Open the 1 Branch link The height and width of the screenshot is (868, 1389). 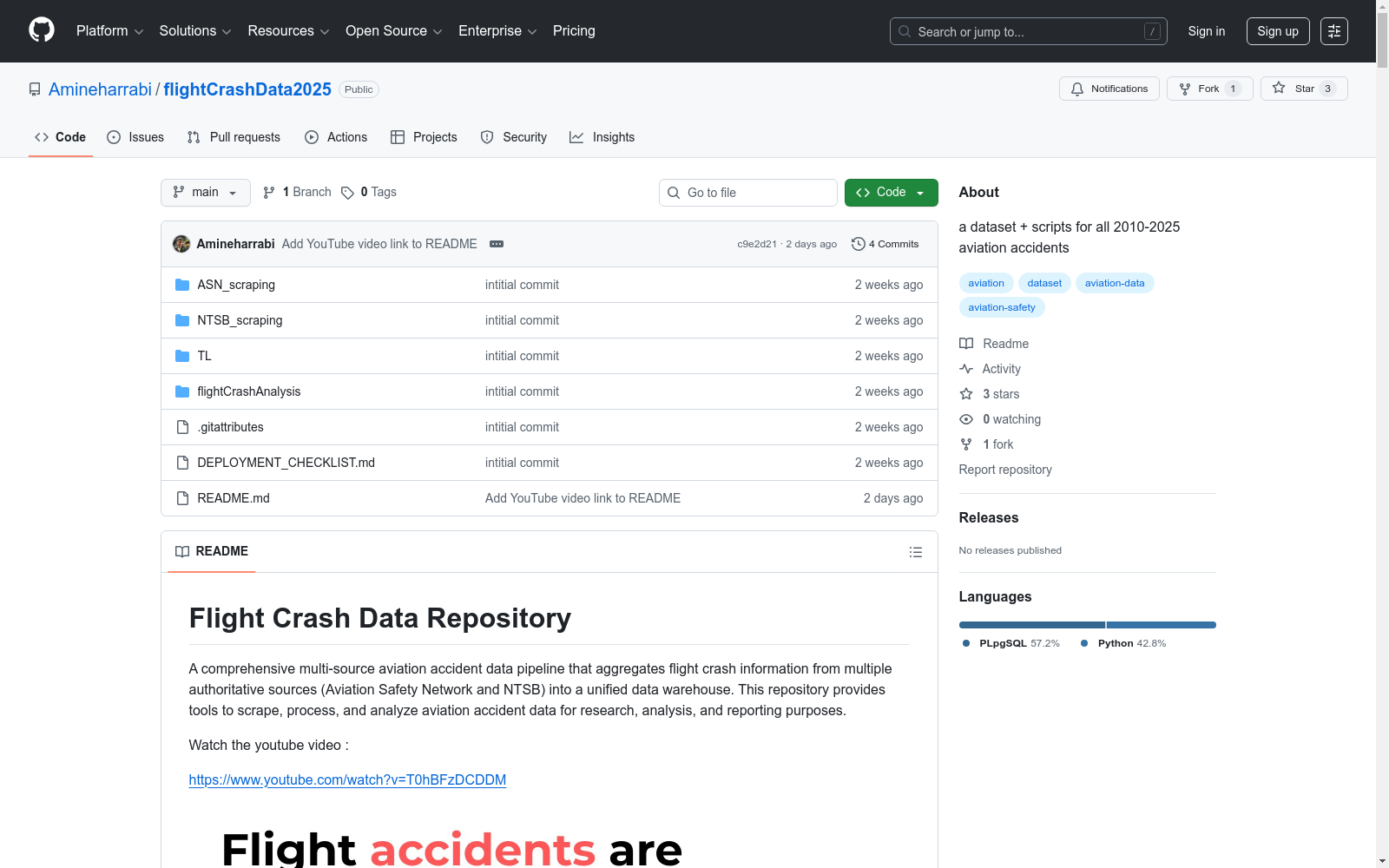pos(297,193)
